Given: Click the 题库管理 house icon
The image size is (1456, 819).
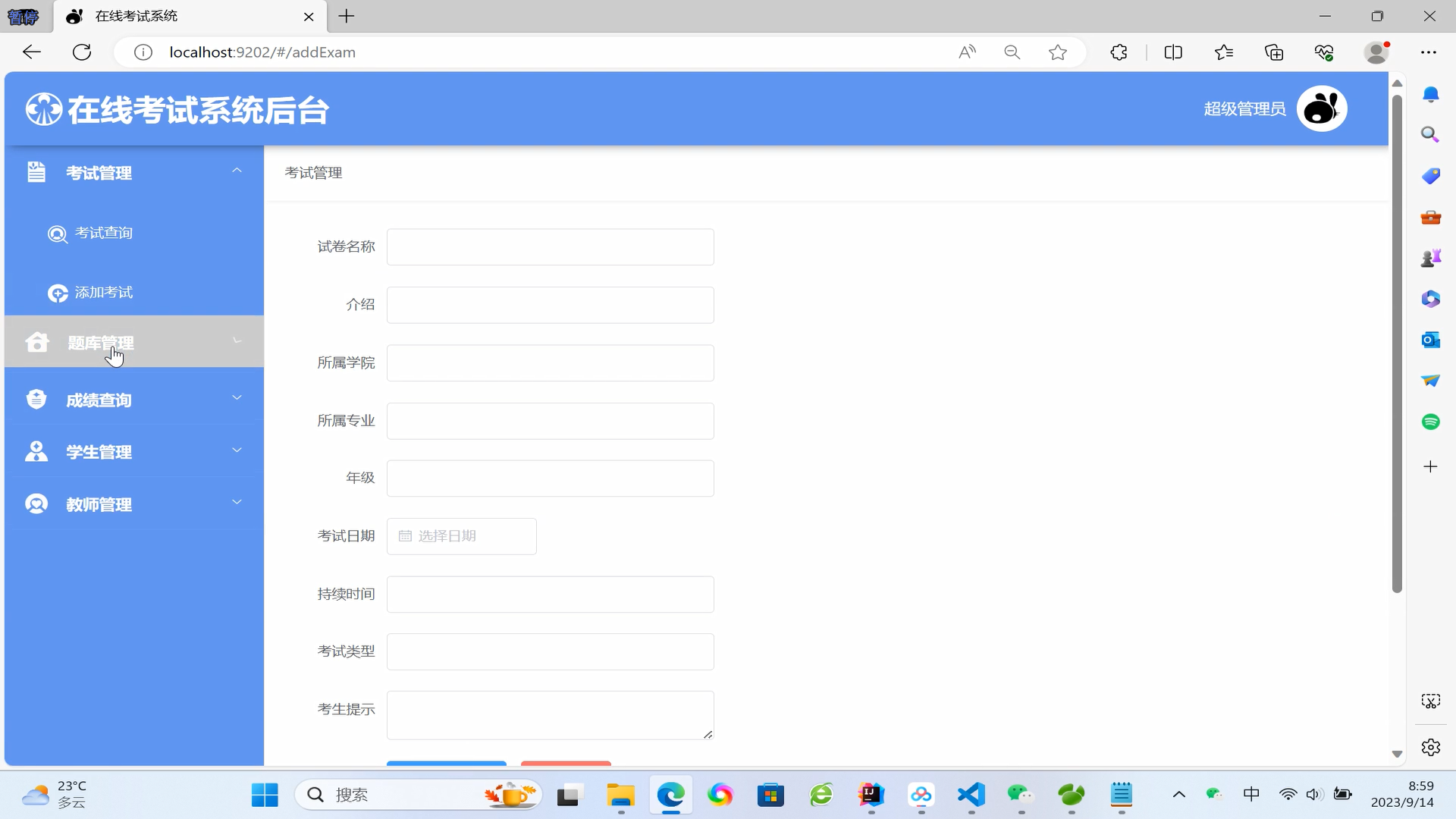Looking at the screenshot, I should coord(36,342).
